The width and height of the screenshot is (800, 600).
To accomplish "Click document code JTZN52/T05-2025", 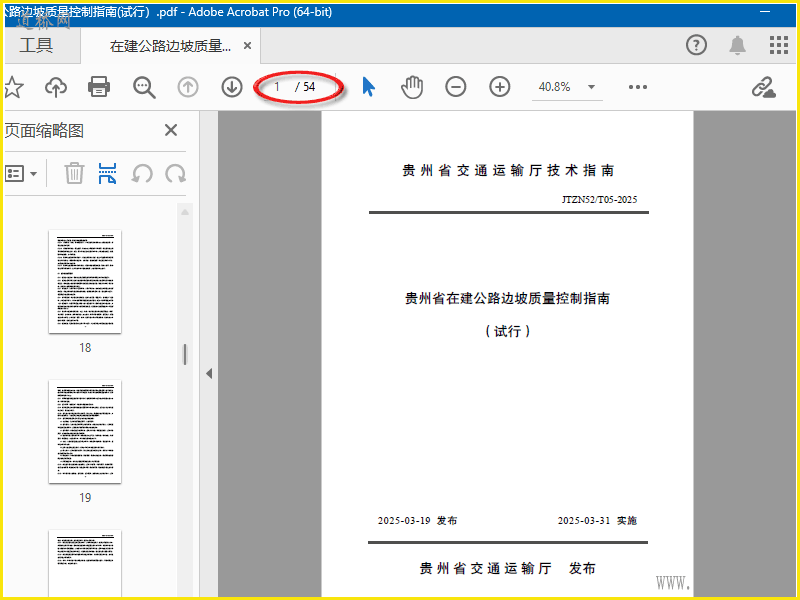I will 599,199.
